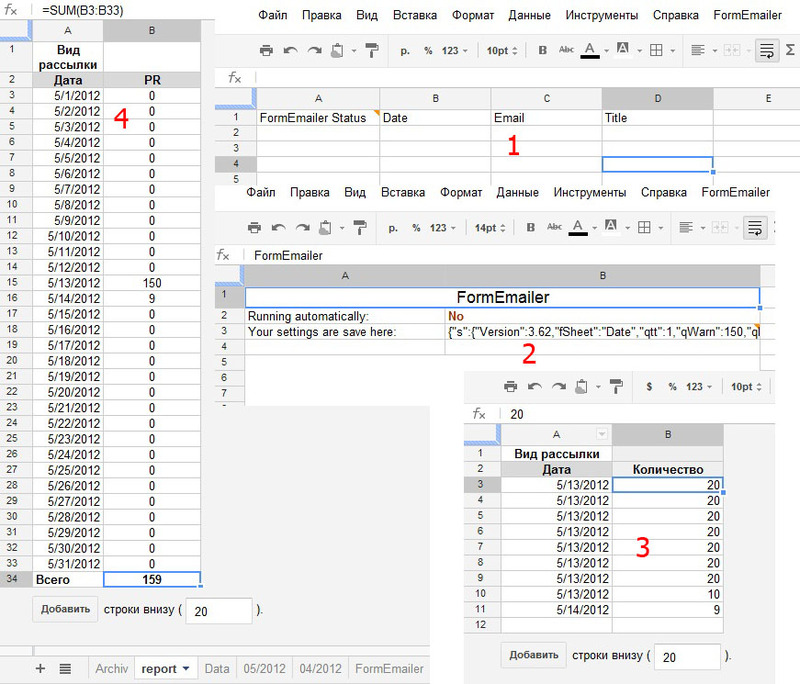Click the currency format icon

coord(403,49)
